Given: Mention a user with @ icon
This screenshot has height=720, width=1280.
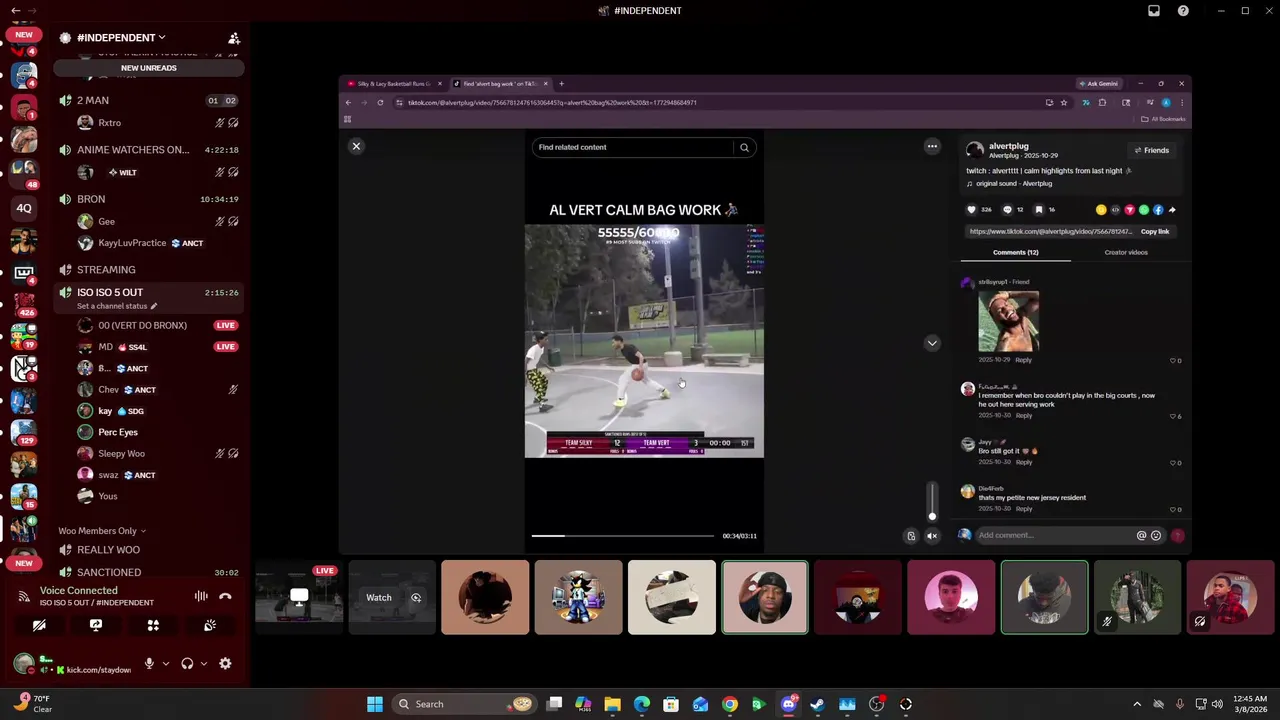Looking at the screenshot, I should [1141, 535].
